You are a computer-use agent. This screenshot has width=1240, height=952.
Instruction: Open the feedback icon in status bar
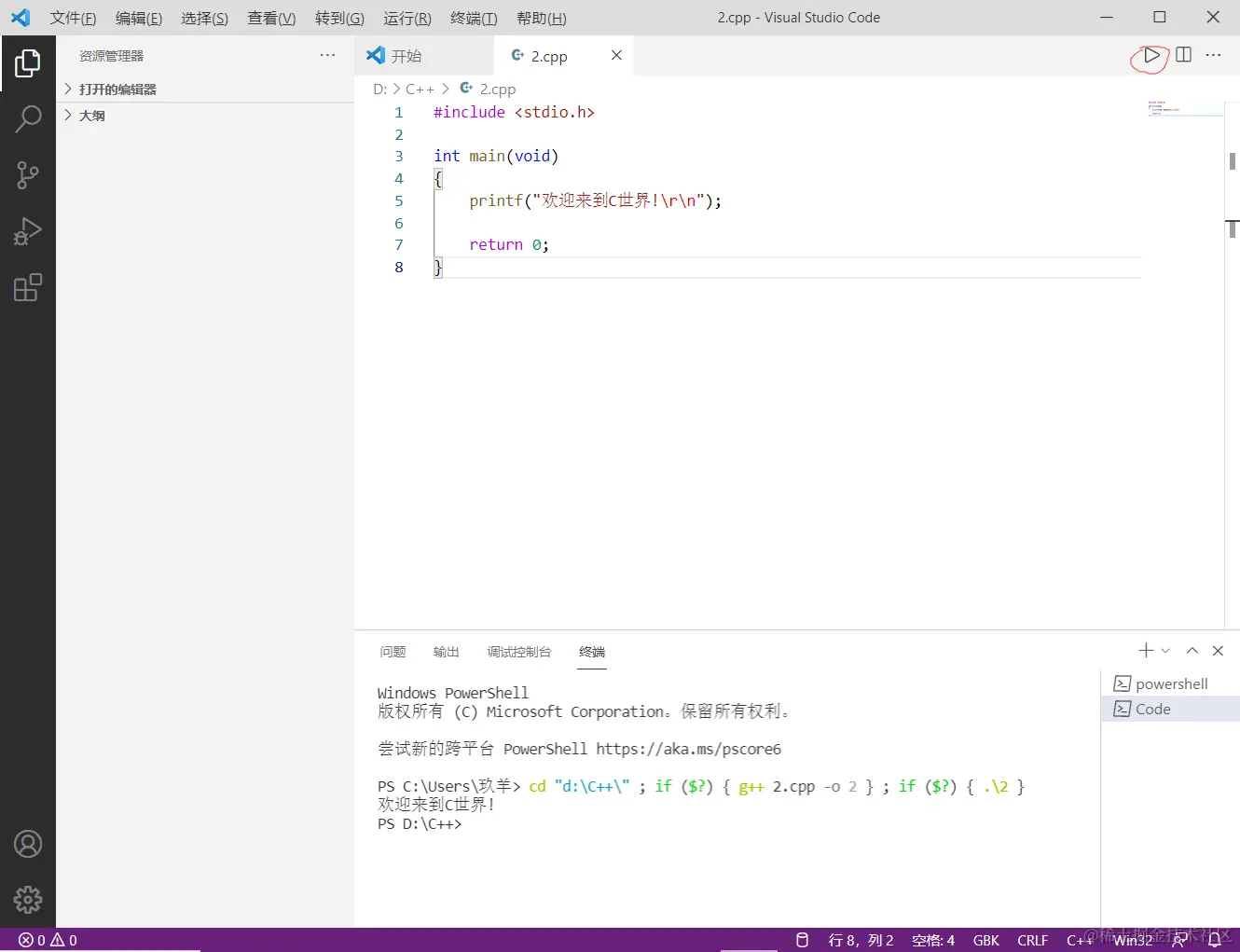tap(1179, 940)
